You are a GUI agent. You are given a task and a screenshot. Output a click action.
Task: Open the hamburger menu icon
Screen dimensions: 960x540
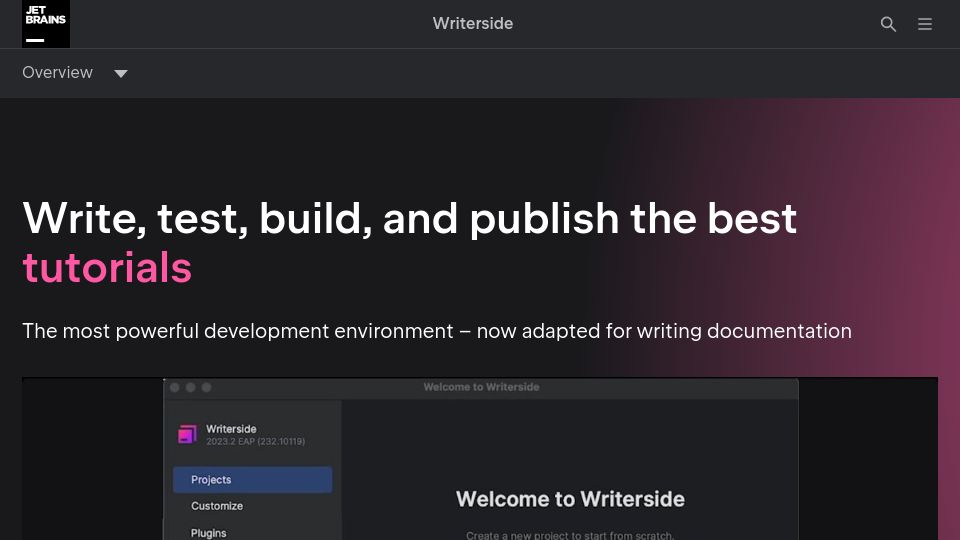coord(925,24)
